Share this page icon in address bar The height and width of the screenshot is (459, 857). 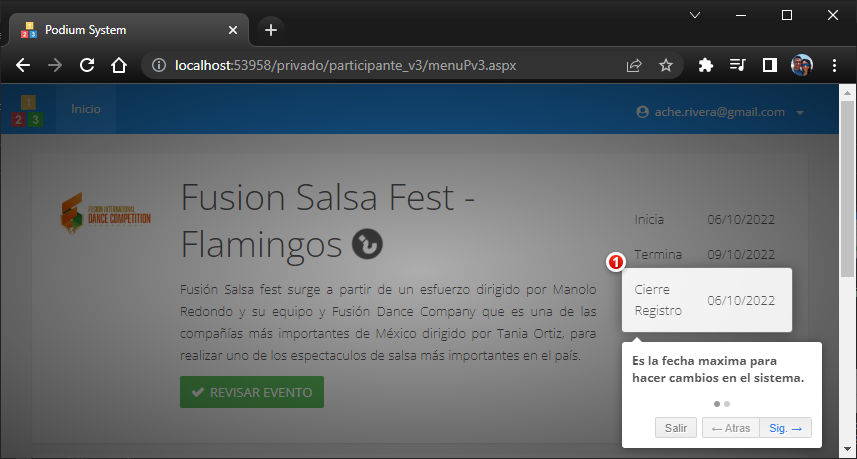(633, 66)
